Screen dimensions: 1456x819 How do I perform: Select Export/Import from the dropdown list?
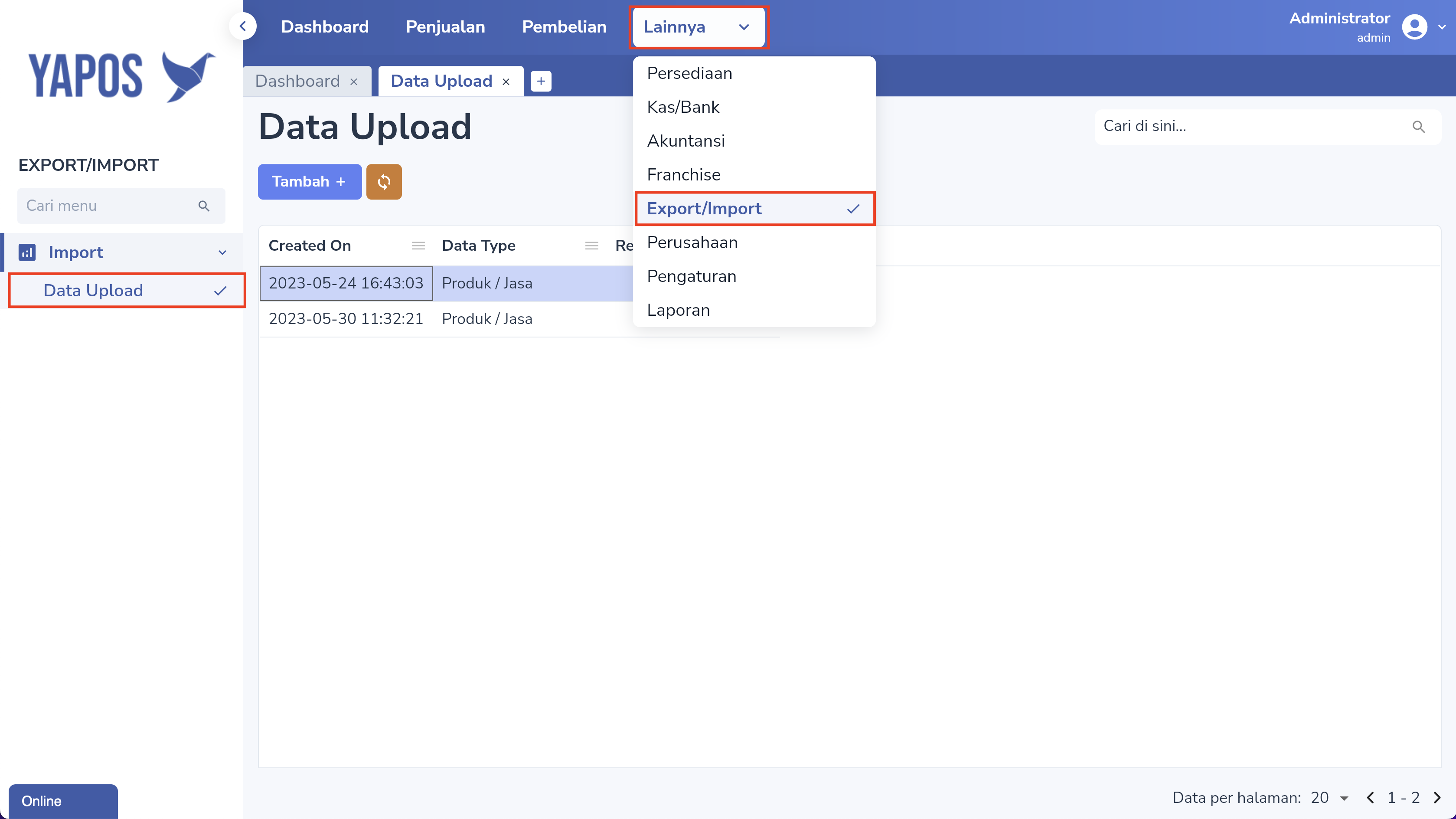click(x=754, y=209)
